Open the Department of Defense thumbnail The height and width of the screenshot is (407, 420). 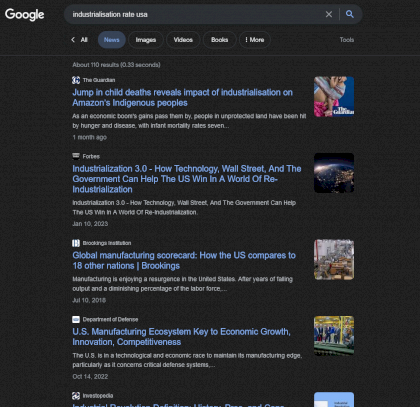(334, 336)
